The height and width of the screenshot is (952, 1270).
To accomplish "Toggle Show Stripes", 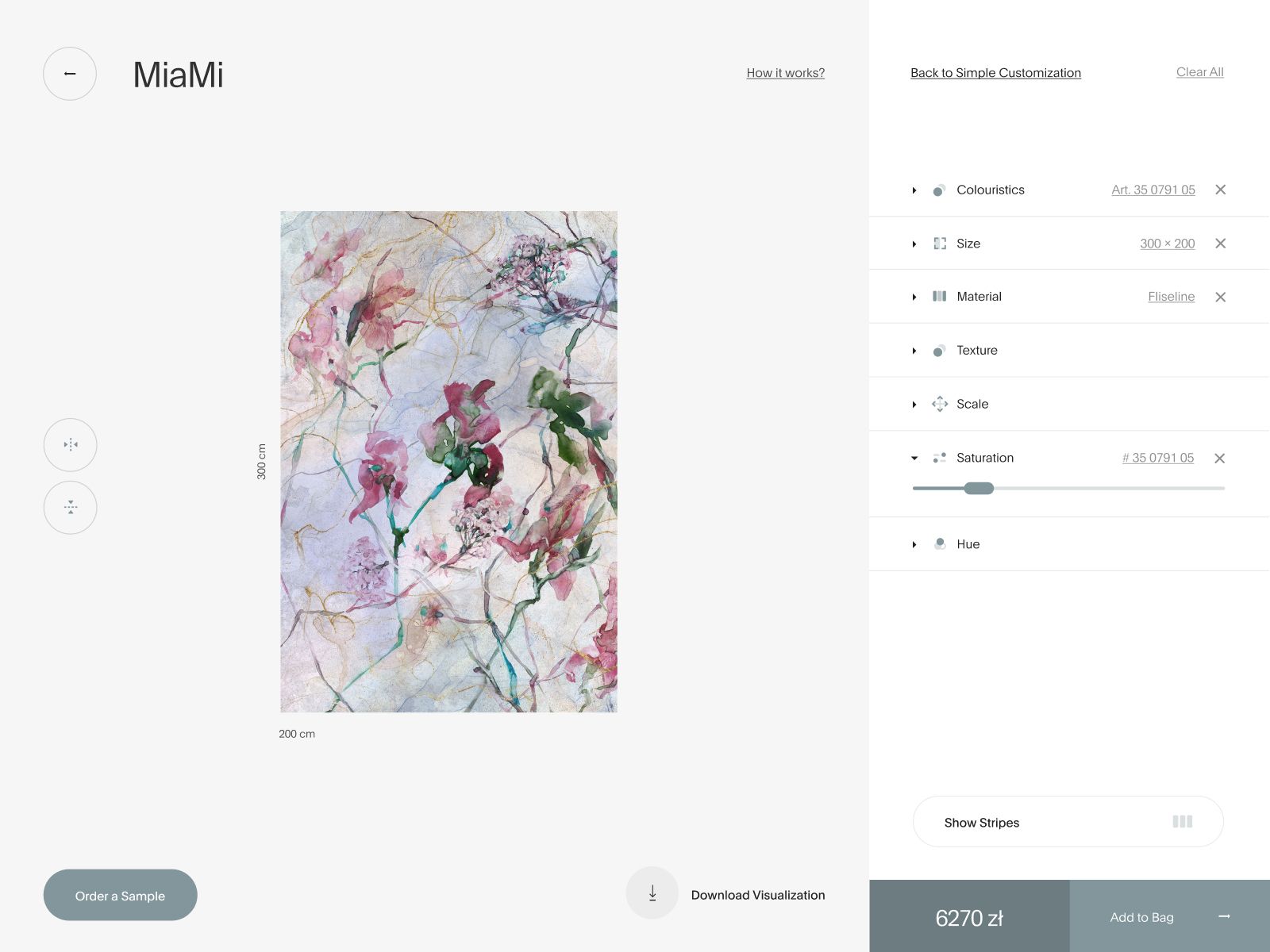I will coord(1068,822).
